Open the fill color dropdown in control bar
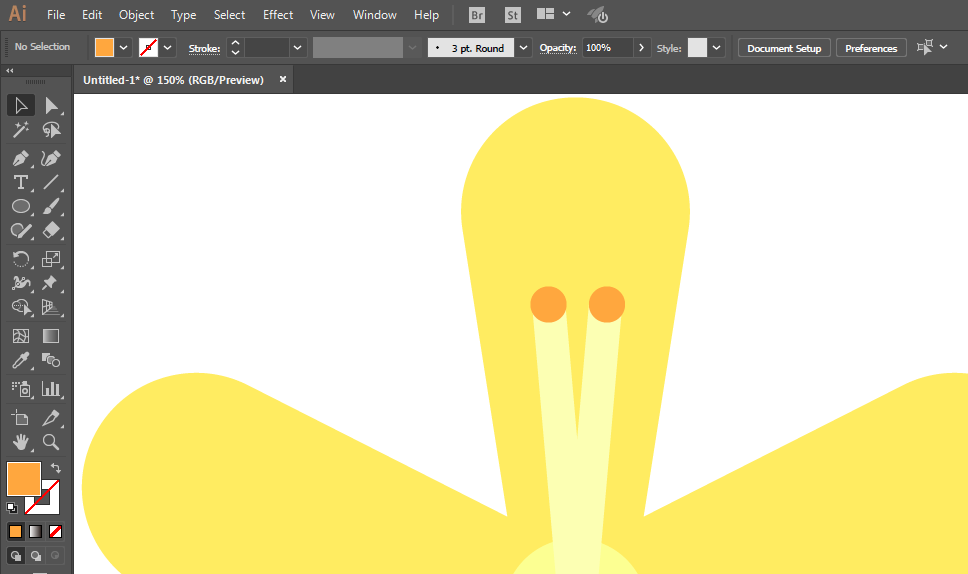 tap(123, 48)
